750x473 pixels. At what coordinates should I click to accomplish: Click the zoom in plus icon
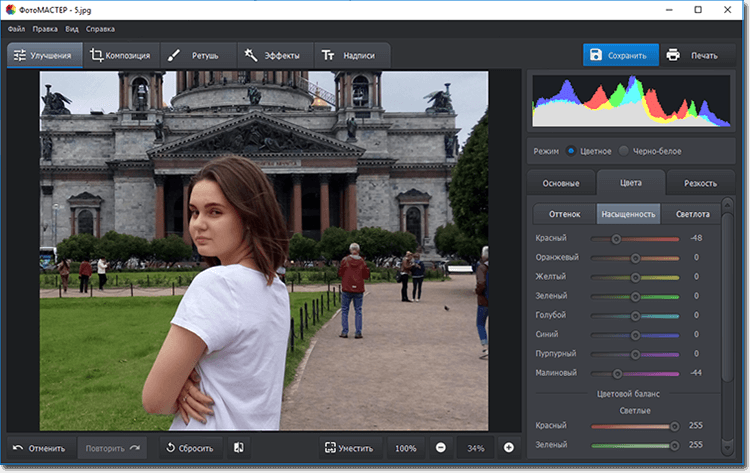pos(508,448)
